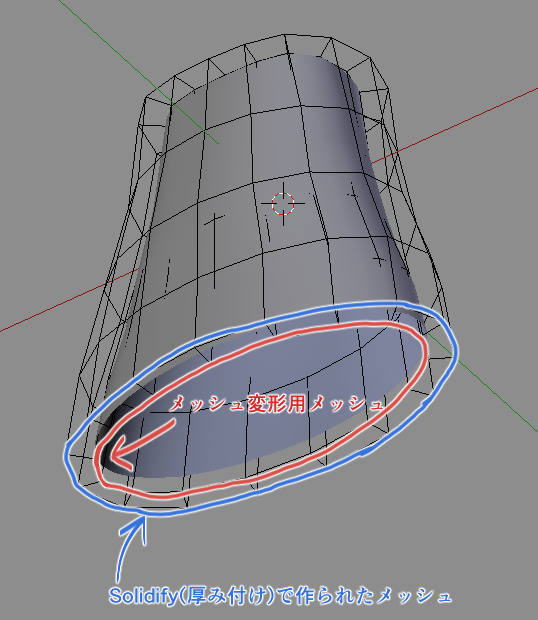Click the long vertical normal marker on left face
Screen dimensions: 538x620
point(215,251)
